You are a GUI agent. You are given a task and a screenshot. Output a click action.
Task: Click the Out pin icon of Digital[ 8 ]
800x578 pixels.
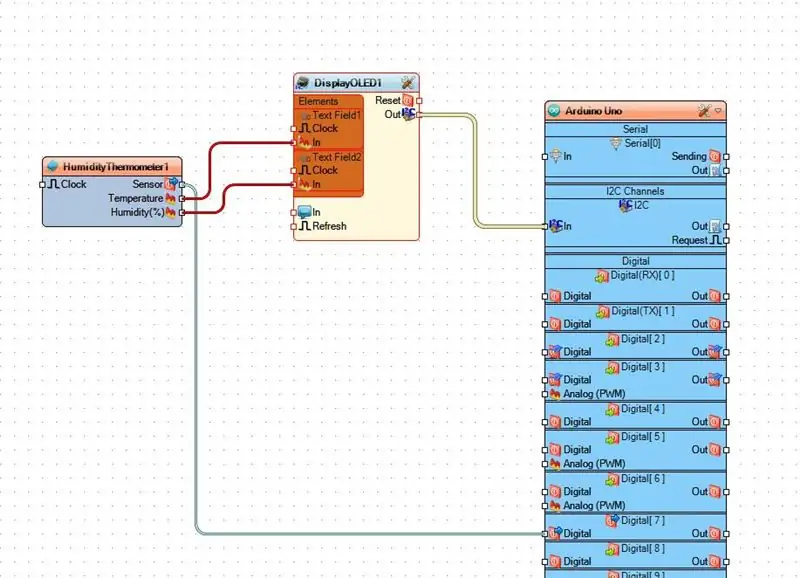point(715,562)
